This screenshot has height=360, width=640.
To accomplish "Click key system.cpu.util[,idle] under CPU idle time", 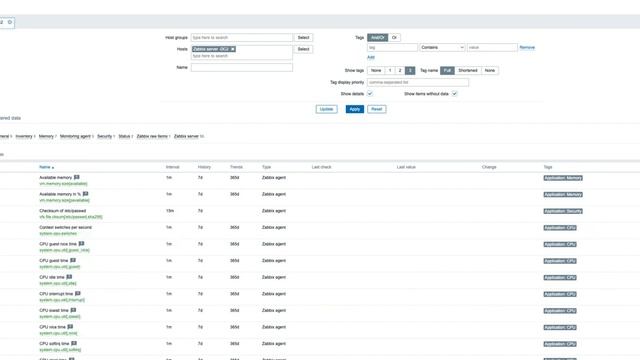I will (x=58, y=283).
